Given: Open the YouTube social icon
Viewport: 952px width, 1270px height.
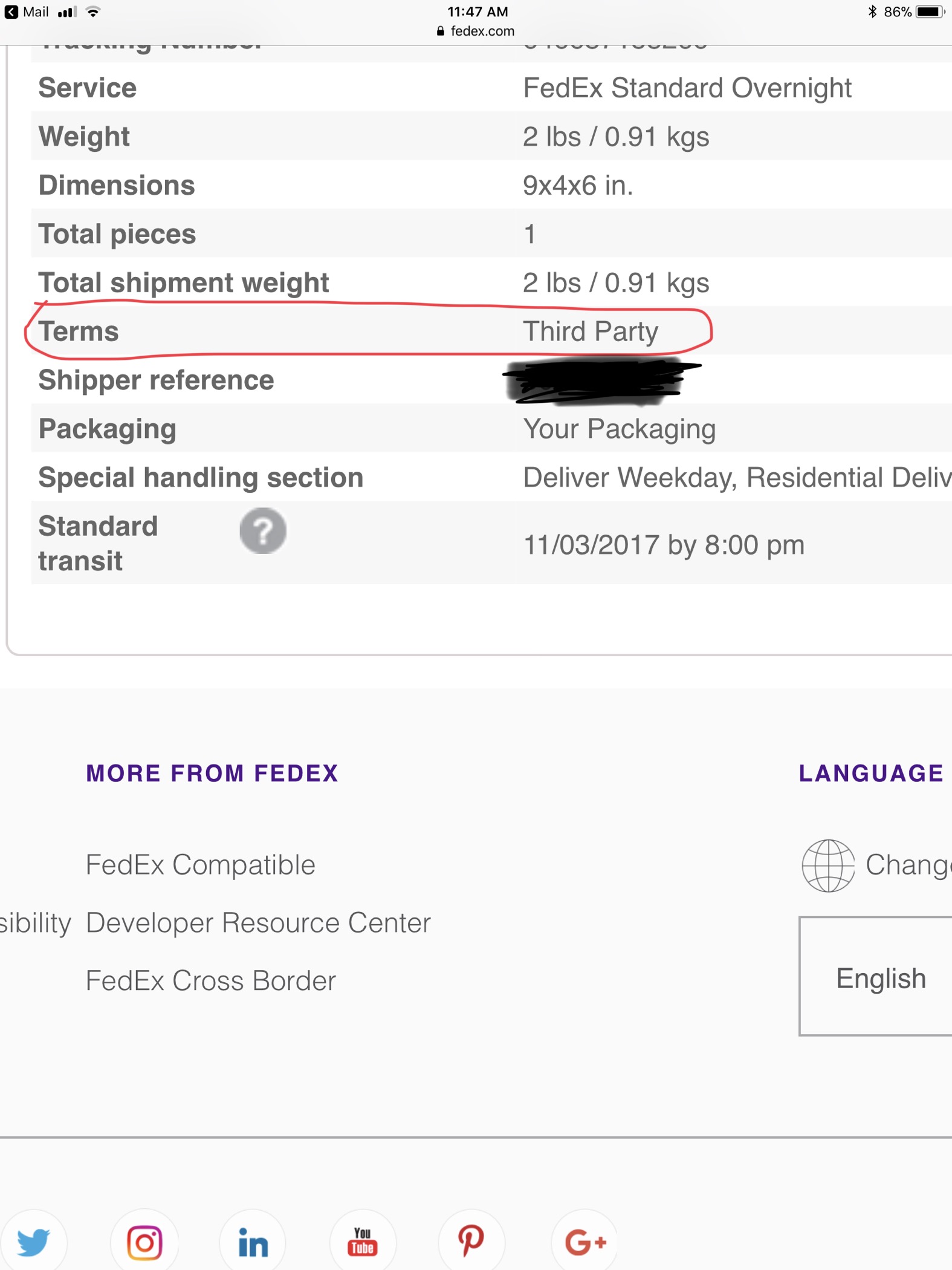Looking at the screenshot, I should pyautogui.click(x=363, y=1242).
